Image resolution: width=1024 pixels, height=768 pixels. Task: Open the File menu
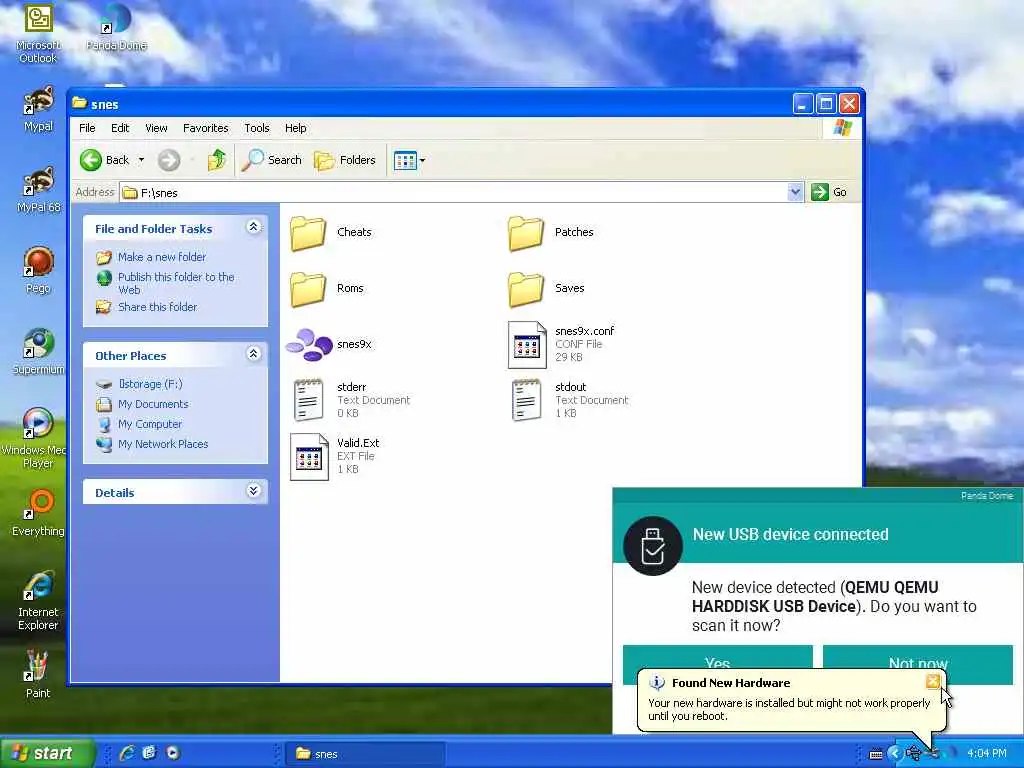tap(87, 128)
